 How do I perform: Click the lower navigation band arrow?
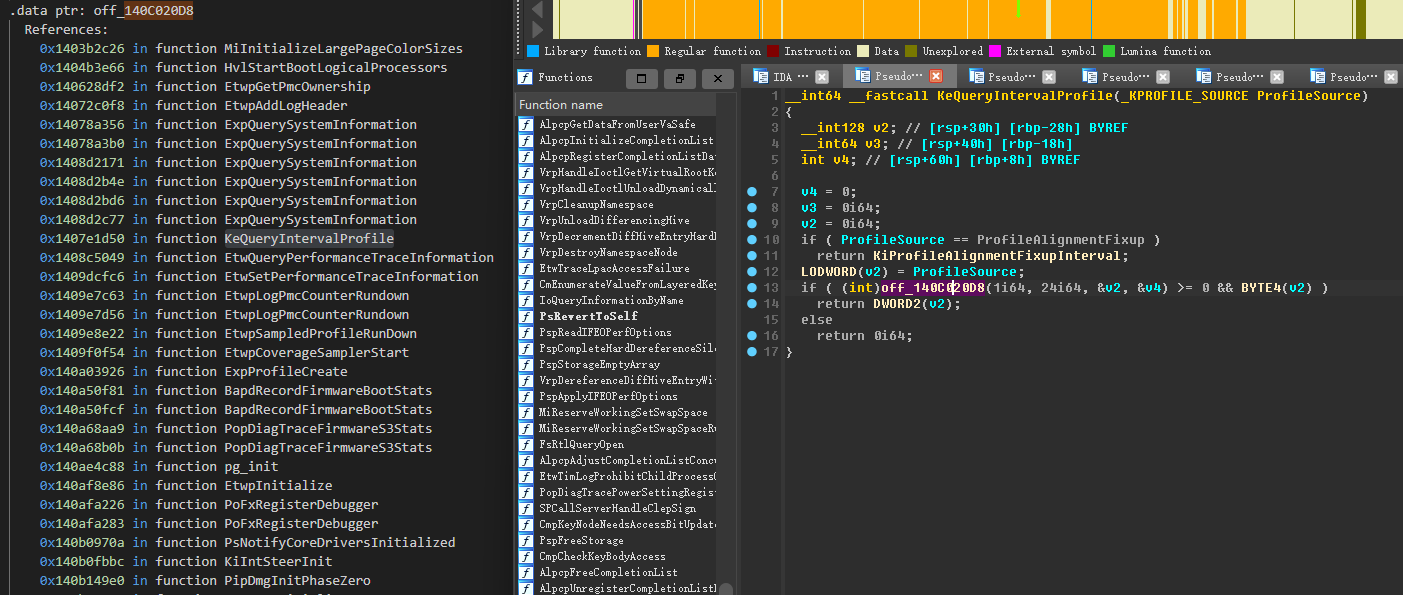536,30
